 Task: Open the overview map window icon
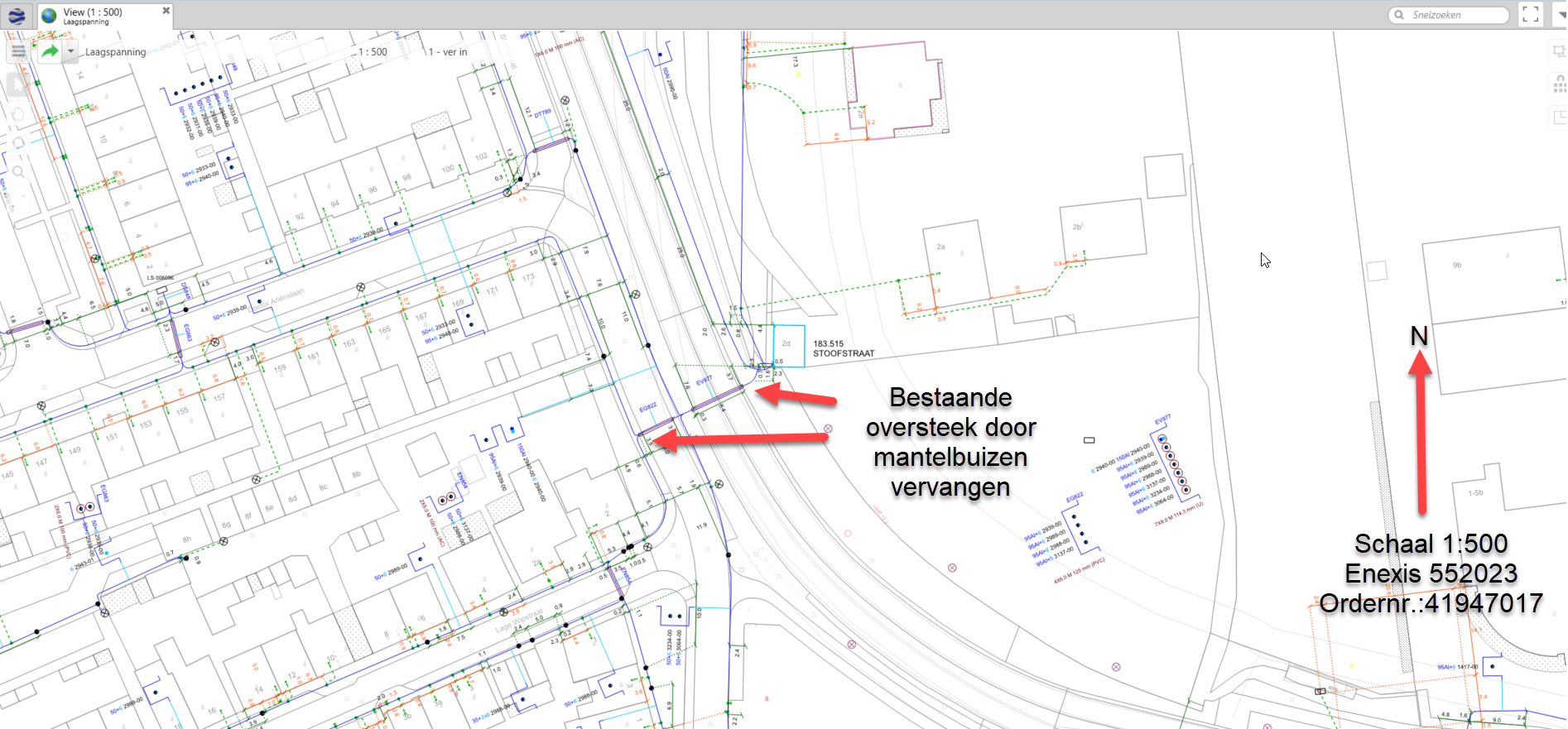click(x=1559, y=118)
